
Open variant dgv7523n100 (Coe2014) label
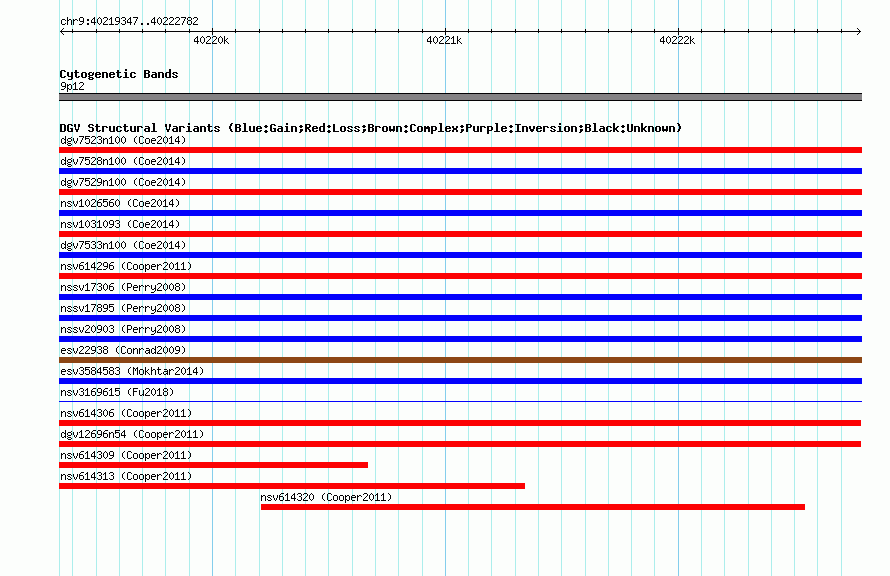(123, 140)
